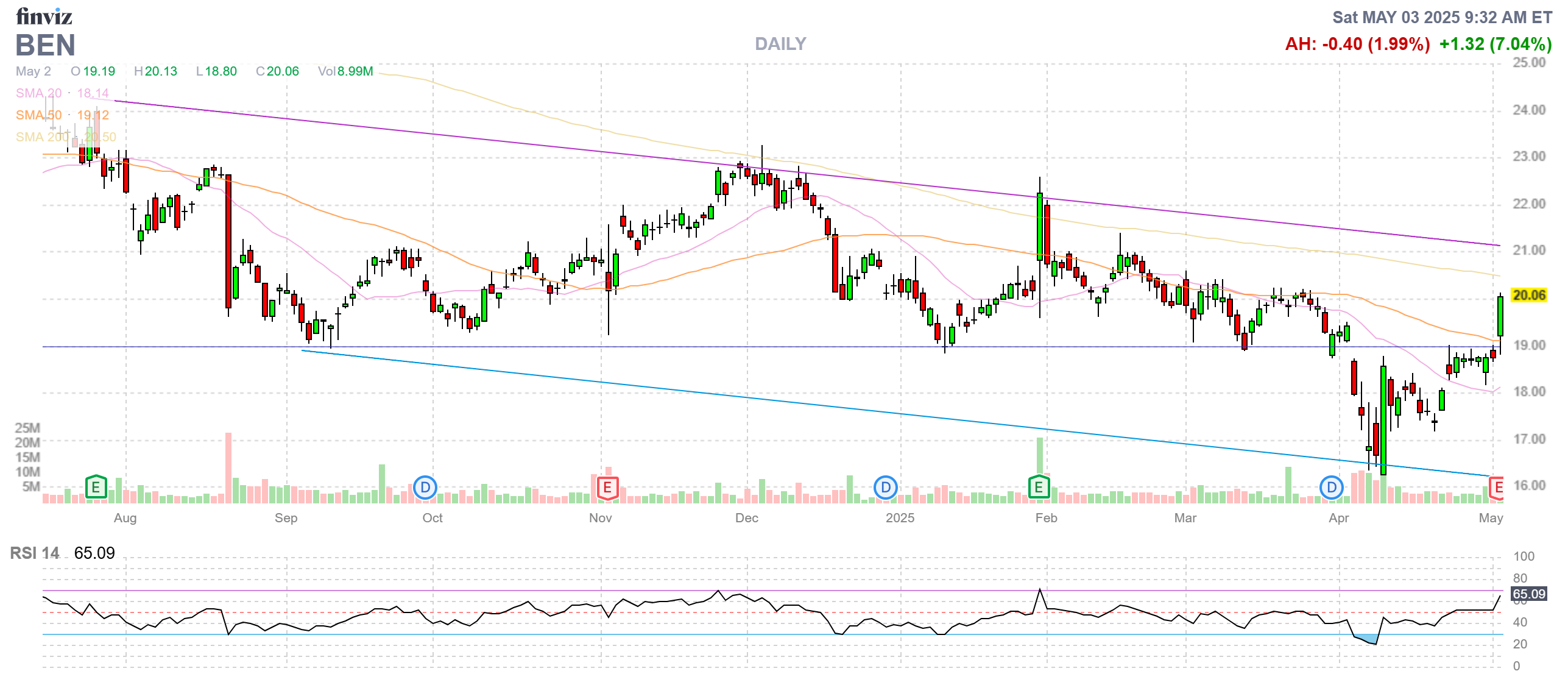Click the blue dividend marker near April
The image size is (1568, 685).
point(1332,488)
